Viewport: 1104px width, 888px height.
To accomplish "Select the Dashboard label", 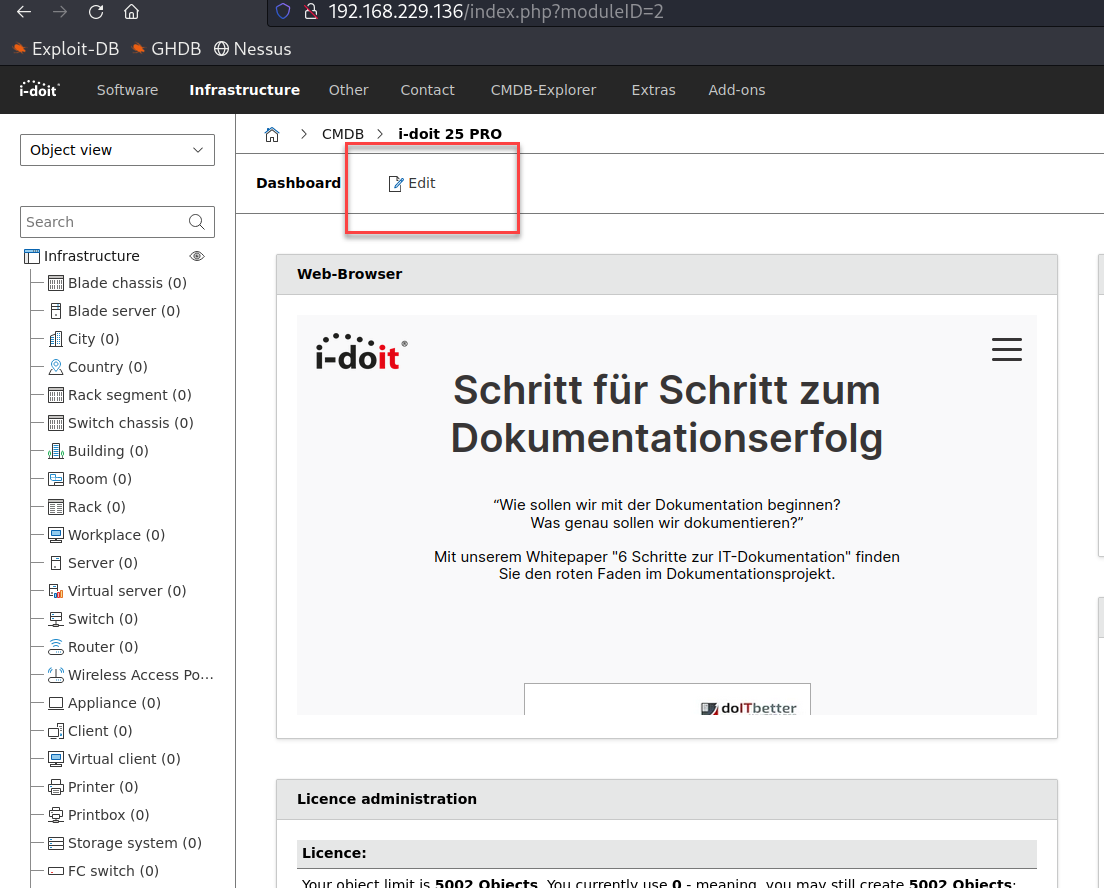I will click(x=299, y=183).
